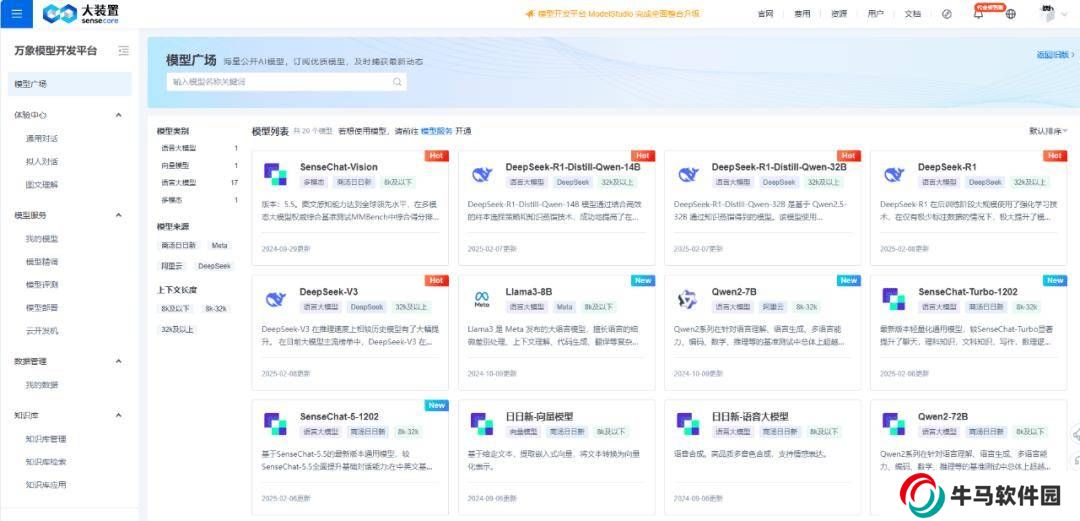Viewport: 1080px width, 521px height.
Task: Toggle the 阿里云 model source filter
Action: click(x=172, y=266)
